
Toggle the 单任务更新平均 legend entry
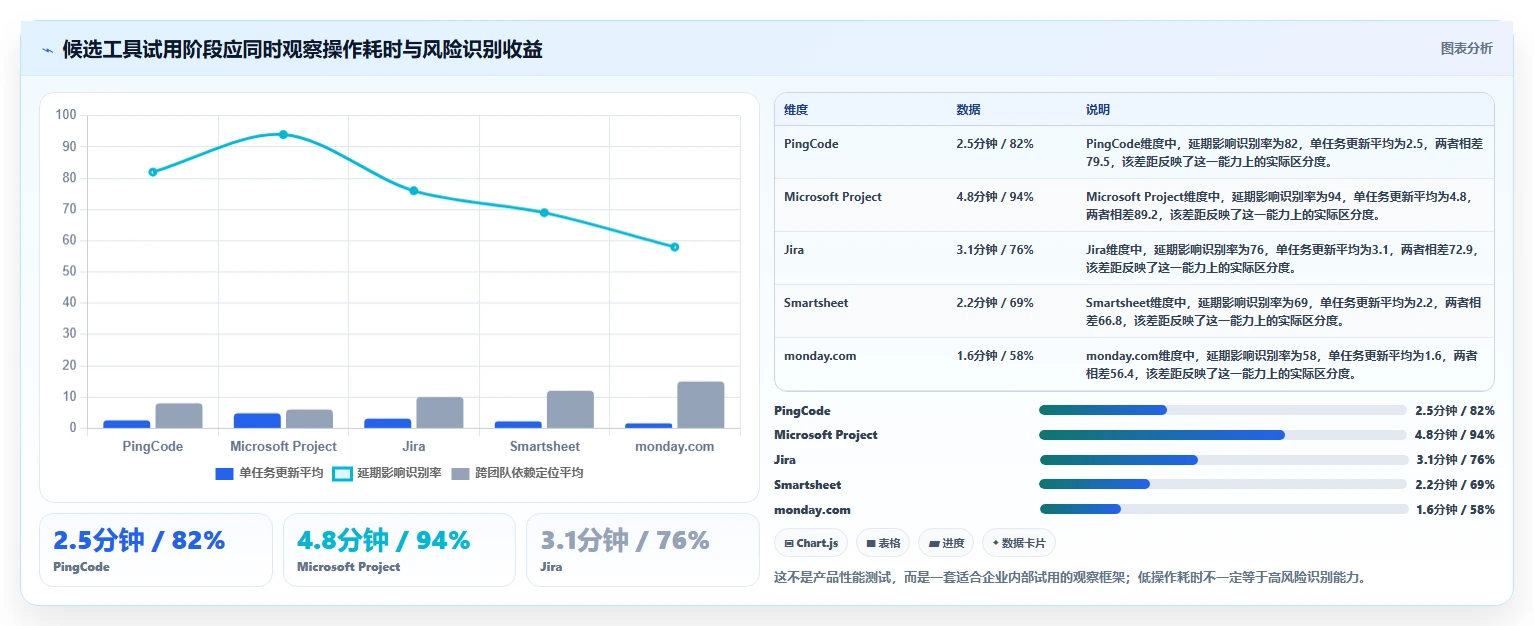270,473
